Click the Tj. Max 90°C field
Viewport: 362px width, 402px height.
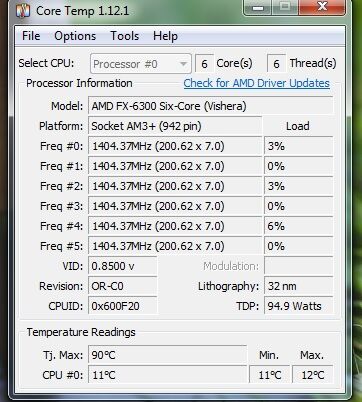tap(167, 355)
